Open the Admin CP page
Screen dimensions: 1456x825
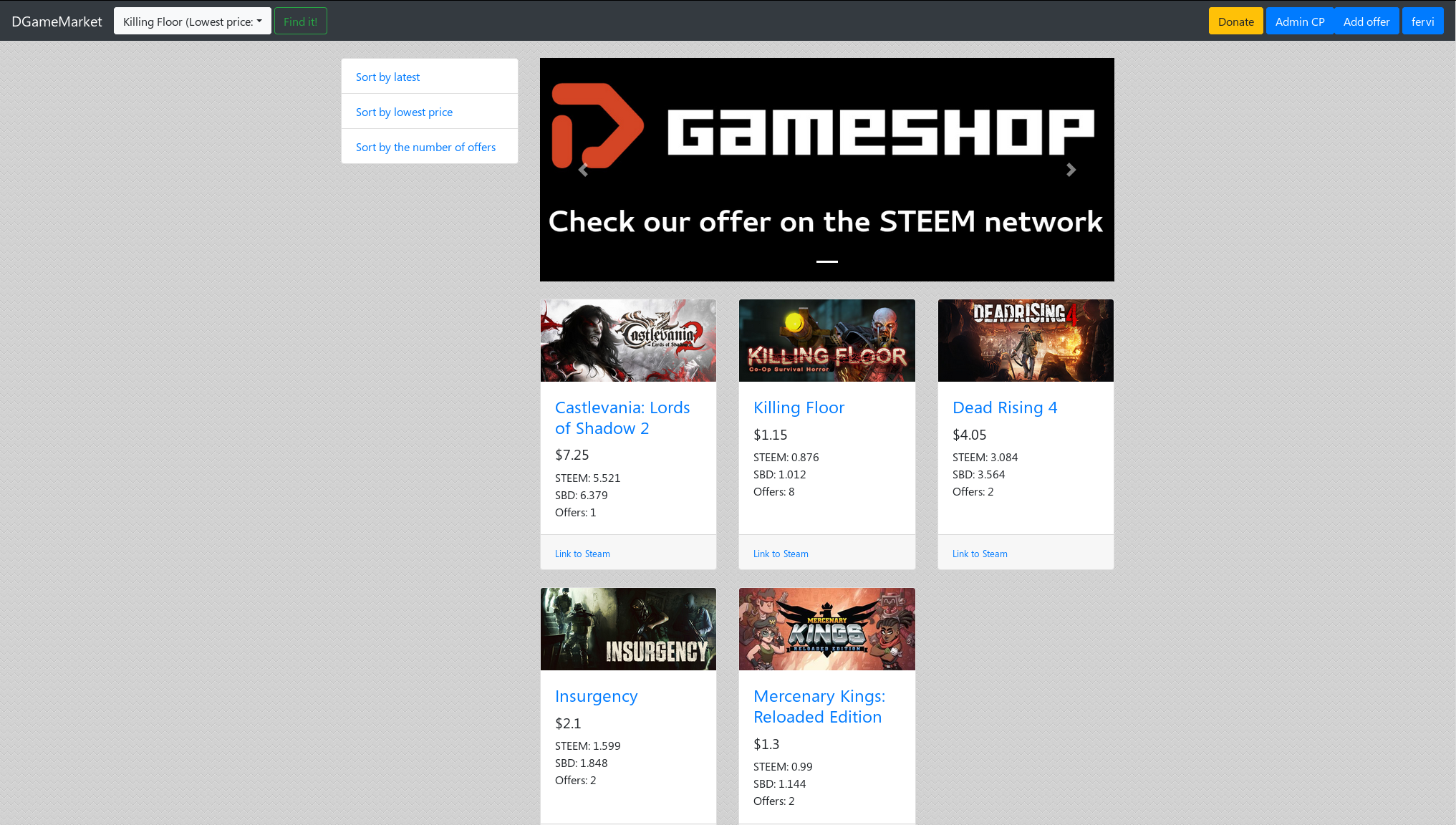pyautogui.click(x=1299, y=21)
